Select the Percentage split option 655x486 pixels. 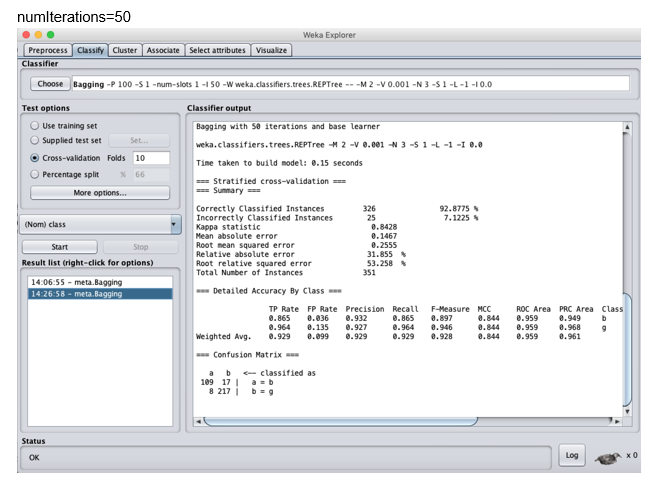click(x=36, y=174)
